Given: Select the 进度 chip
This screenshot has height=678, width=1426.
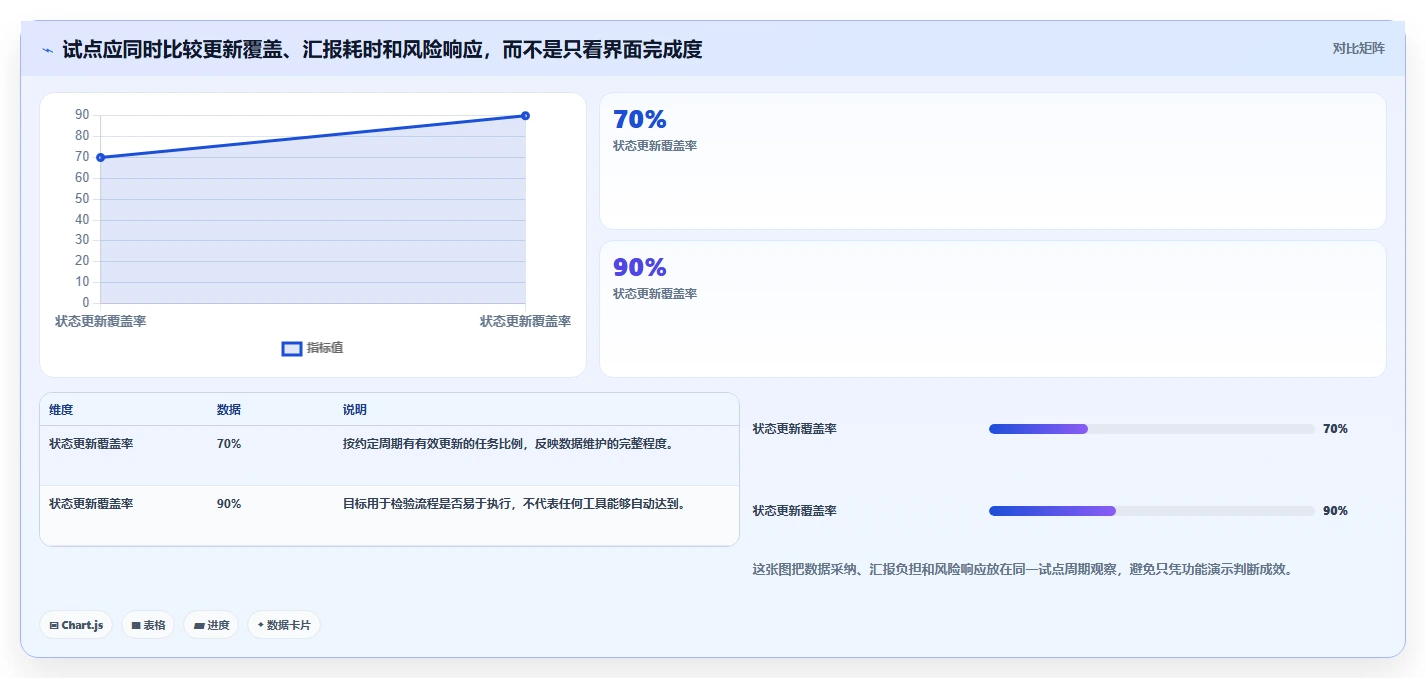Looking at the screenshot, I should pyautogui.click(x=211, y=625).
